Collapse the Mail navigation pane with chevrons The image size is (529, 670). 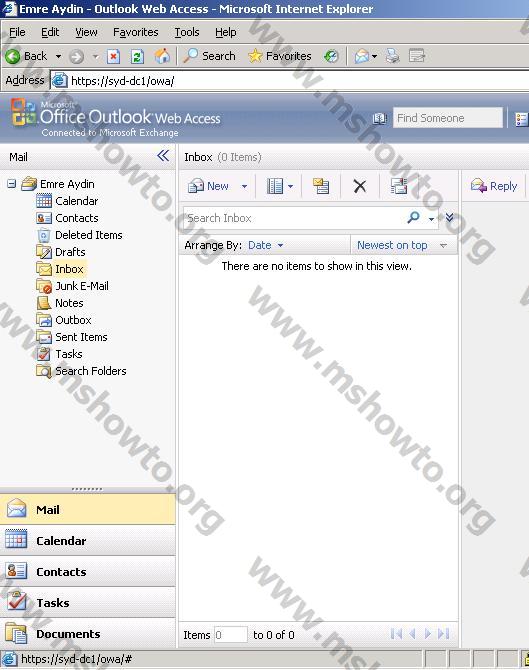163,156
